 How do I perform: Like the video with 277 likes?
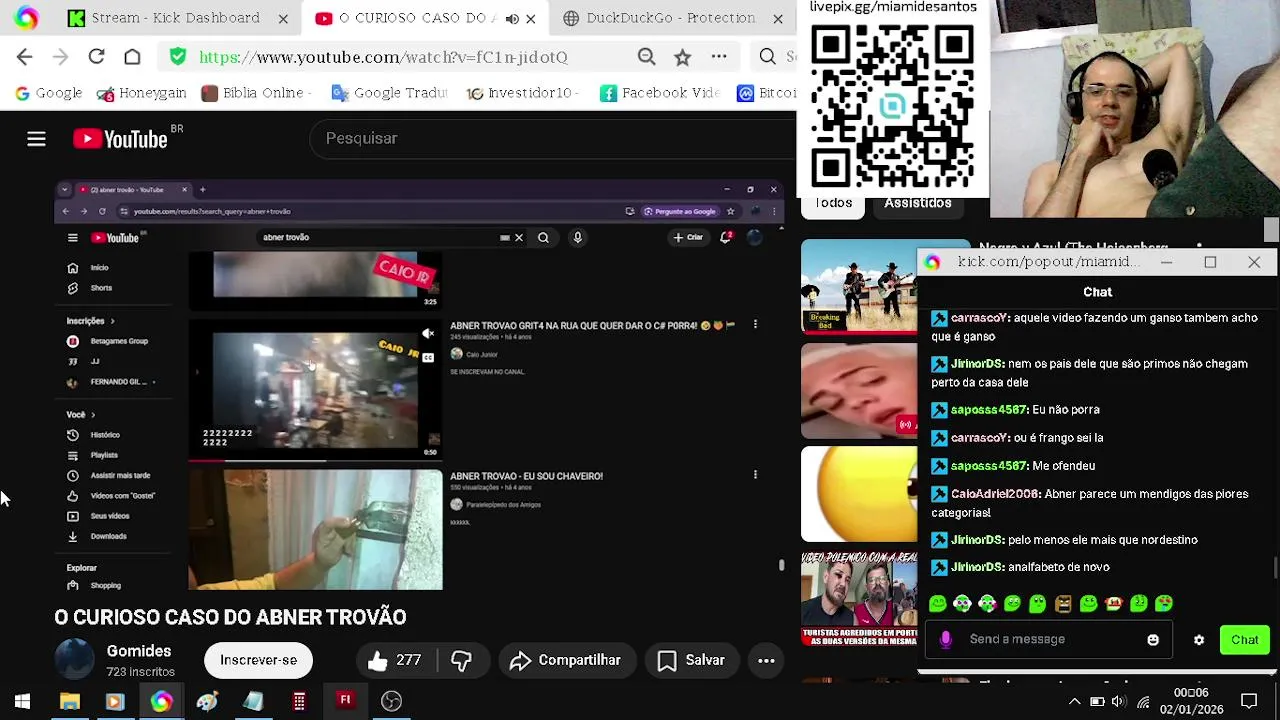[394, 660]
